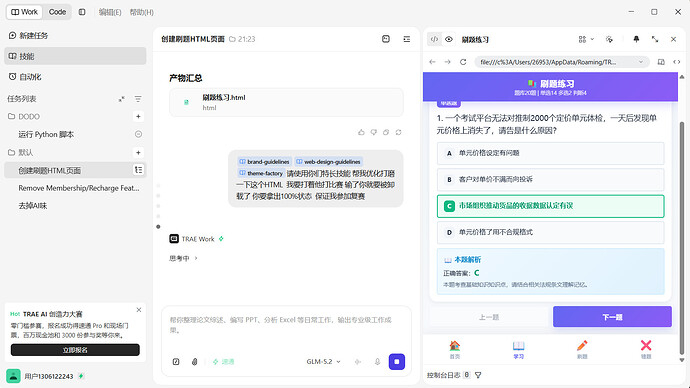Open preview layout grid dropdown
The width and height of the screenshot is (690, 388).
tap(586, 39)
